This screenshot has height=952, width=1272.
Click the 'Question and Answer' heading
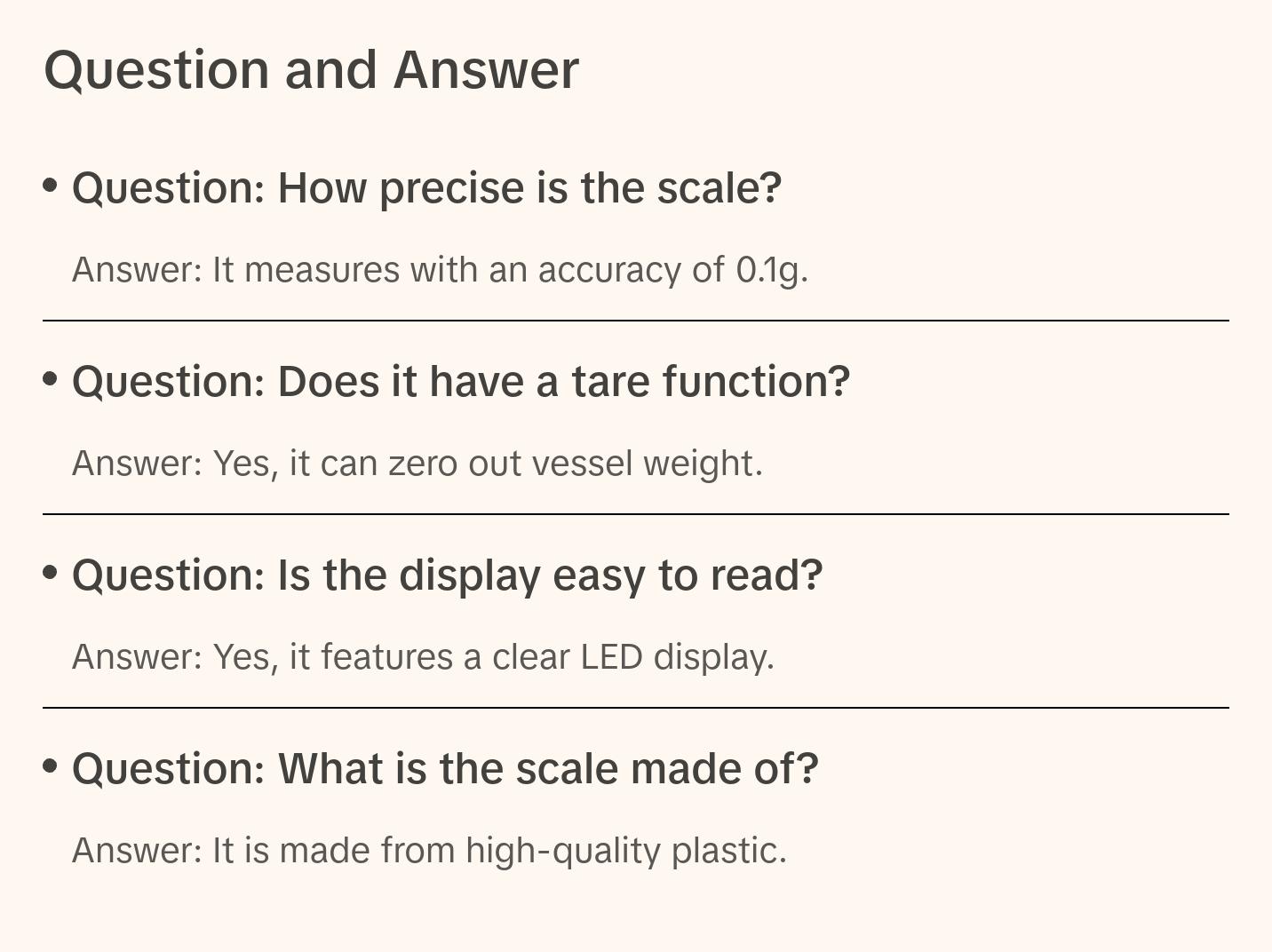311,69
